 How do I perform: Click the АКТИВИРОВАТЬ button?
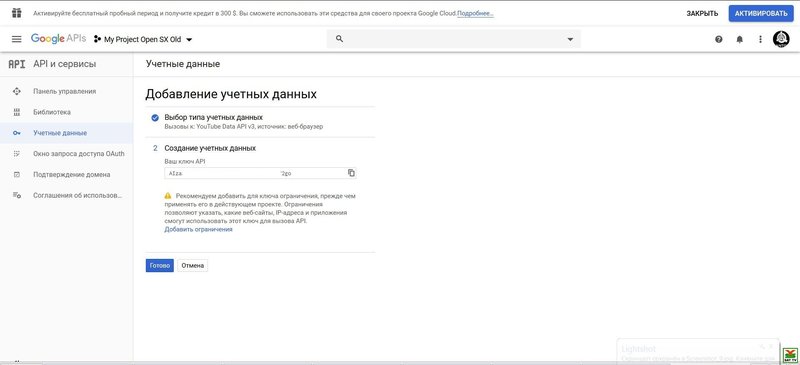(761, 13)
